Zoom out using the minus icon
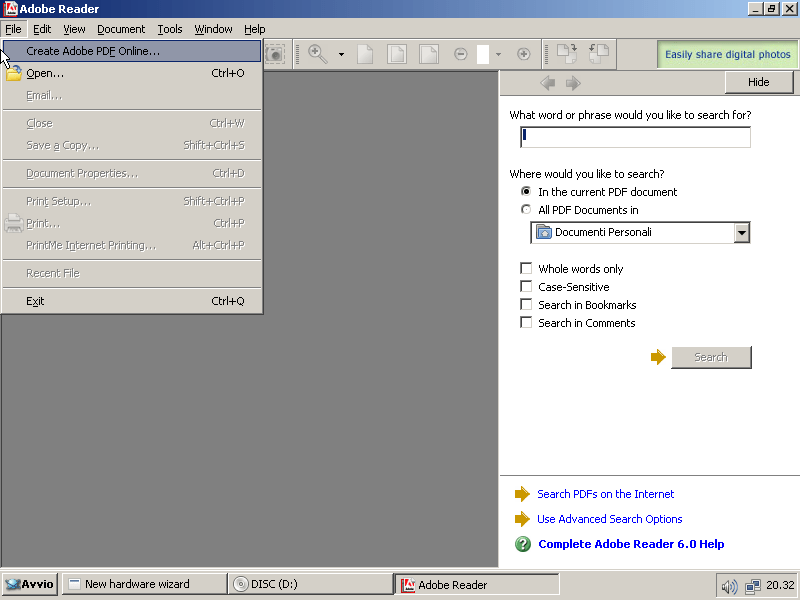 coord(460,53)
